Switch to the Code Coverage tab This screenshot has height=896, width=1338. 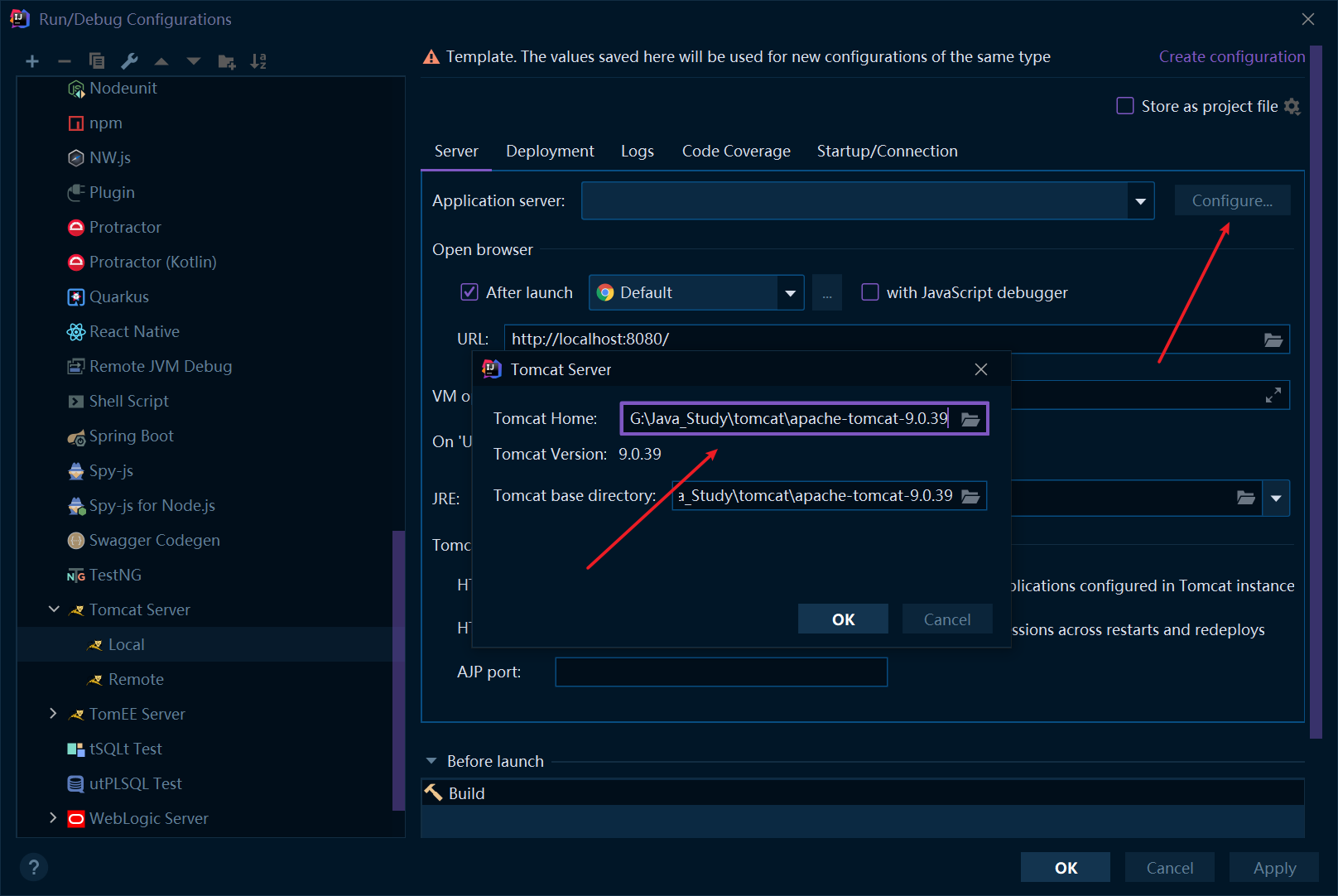click(736, 152)
